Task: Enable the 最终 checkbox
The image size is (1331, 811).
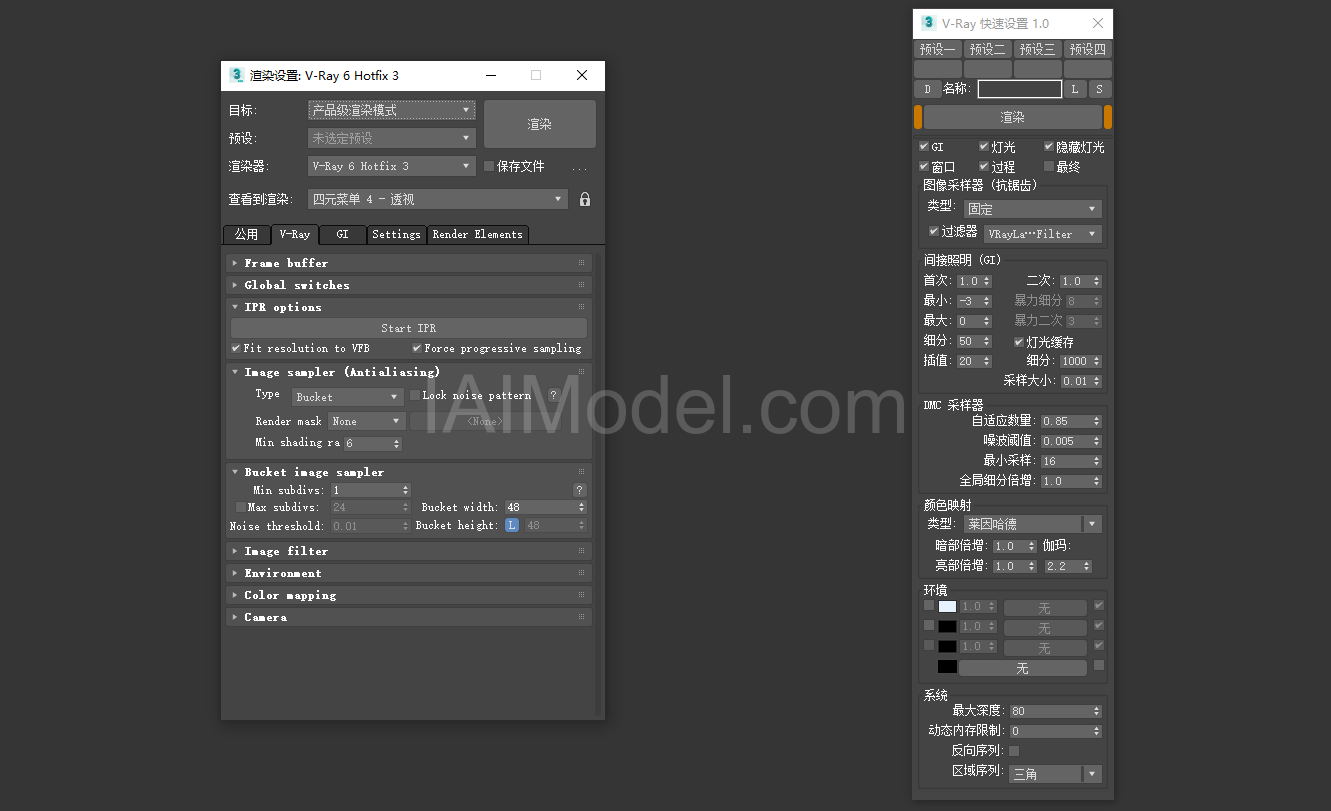Action: click(x=1049, y=166)
